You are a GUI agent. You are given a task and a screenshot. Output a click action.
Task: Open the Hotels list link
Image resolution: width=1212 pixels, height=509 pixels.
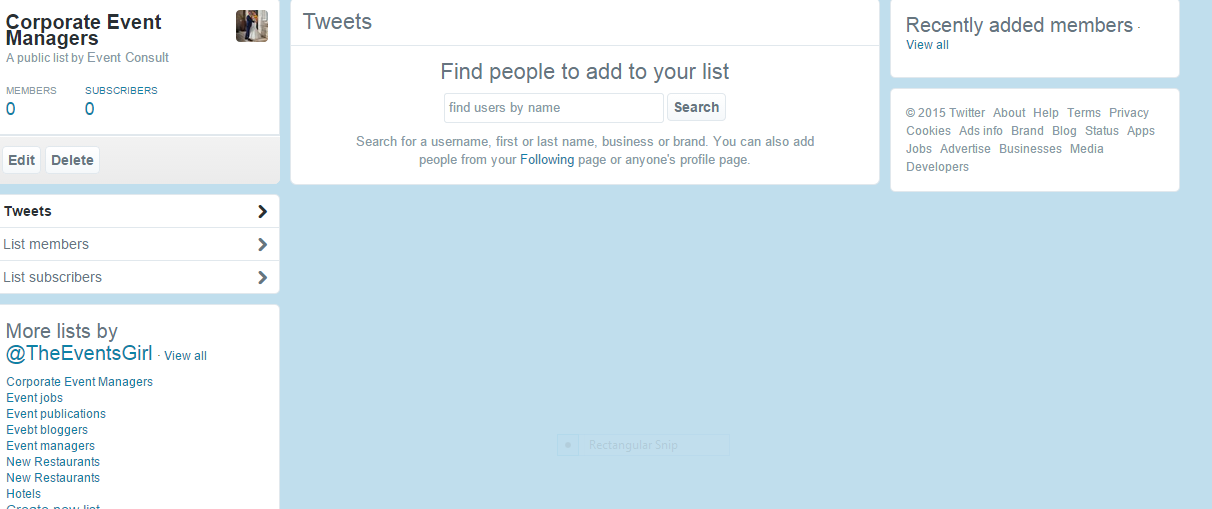point(24,494)
